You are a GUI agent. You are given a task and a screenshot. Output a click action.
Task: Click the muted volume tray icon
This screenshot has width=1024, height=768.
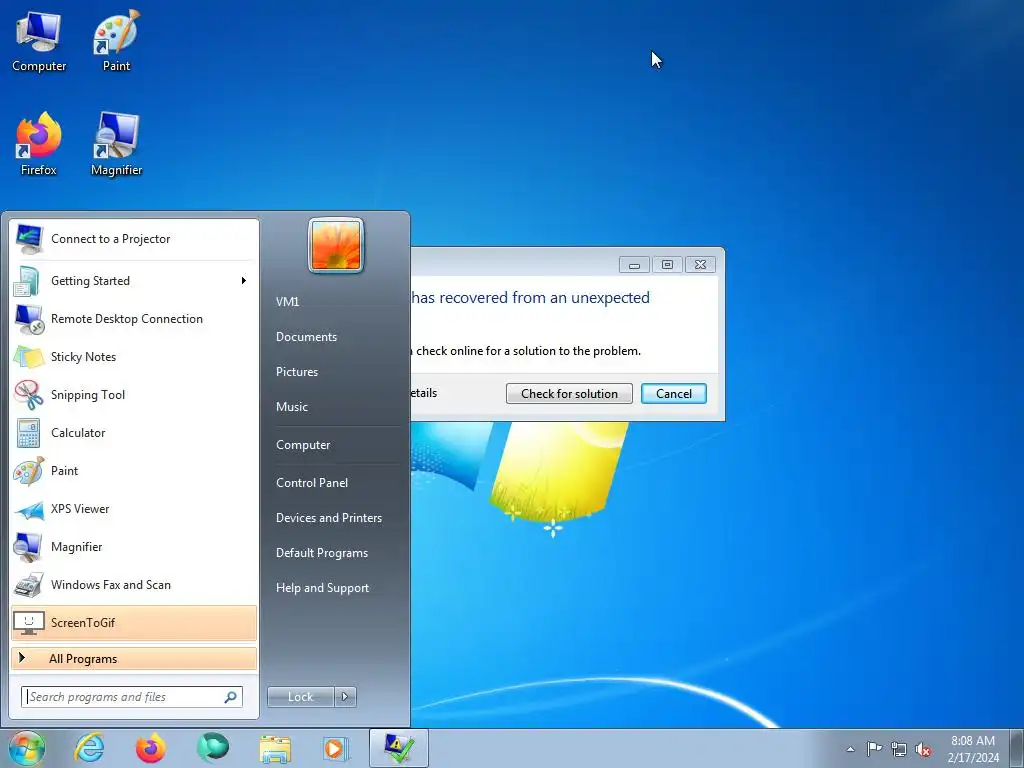click(x=923, y=749)
